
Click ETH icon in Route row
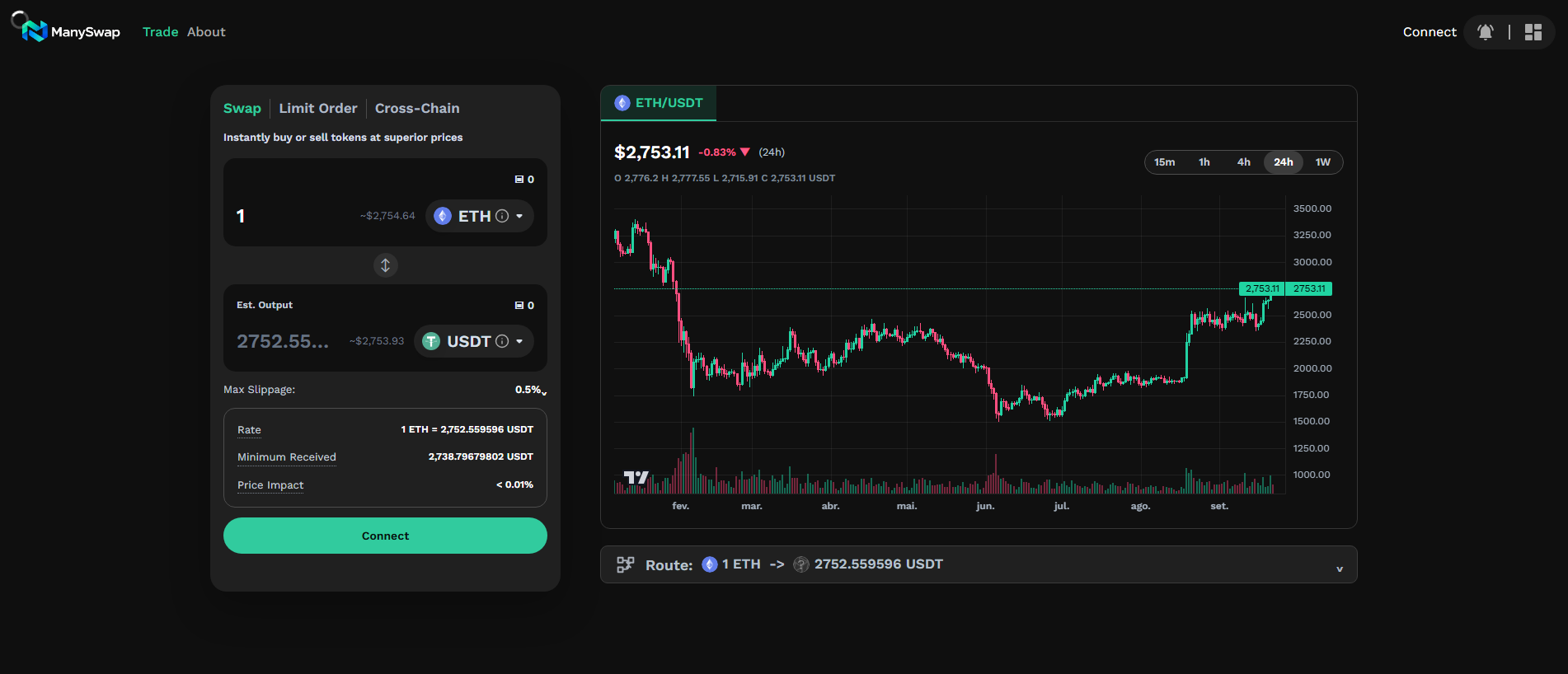pyautogui.click(x=710, y=564)
